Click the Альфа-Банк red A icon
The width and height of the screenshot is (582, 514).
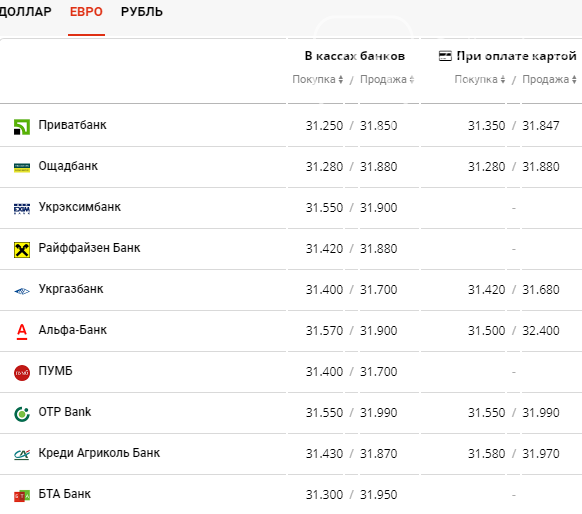coord(22,332)
